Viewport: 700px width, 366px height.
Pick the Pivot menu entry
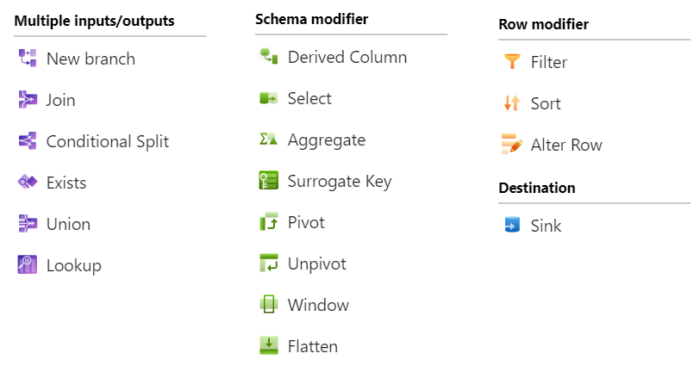(x=292, y=222)
